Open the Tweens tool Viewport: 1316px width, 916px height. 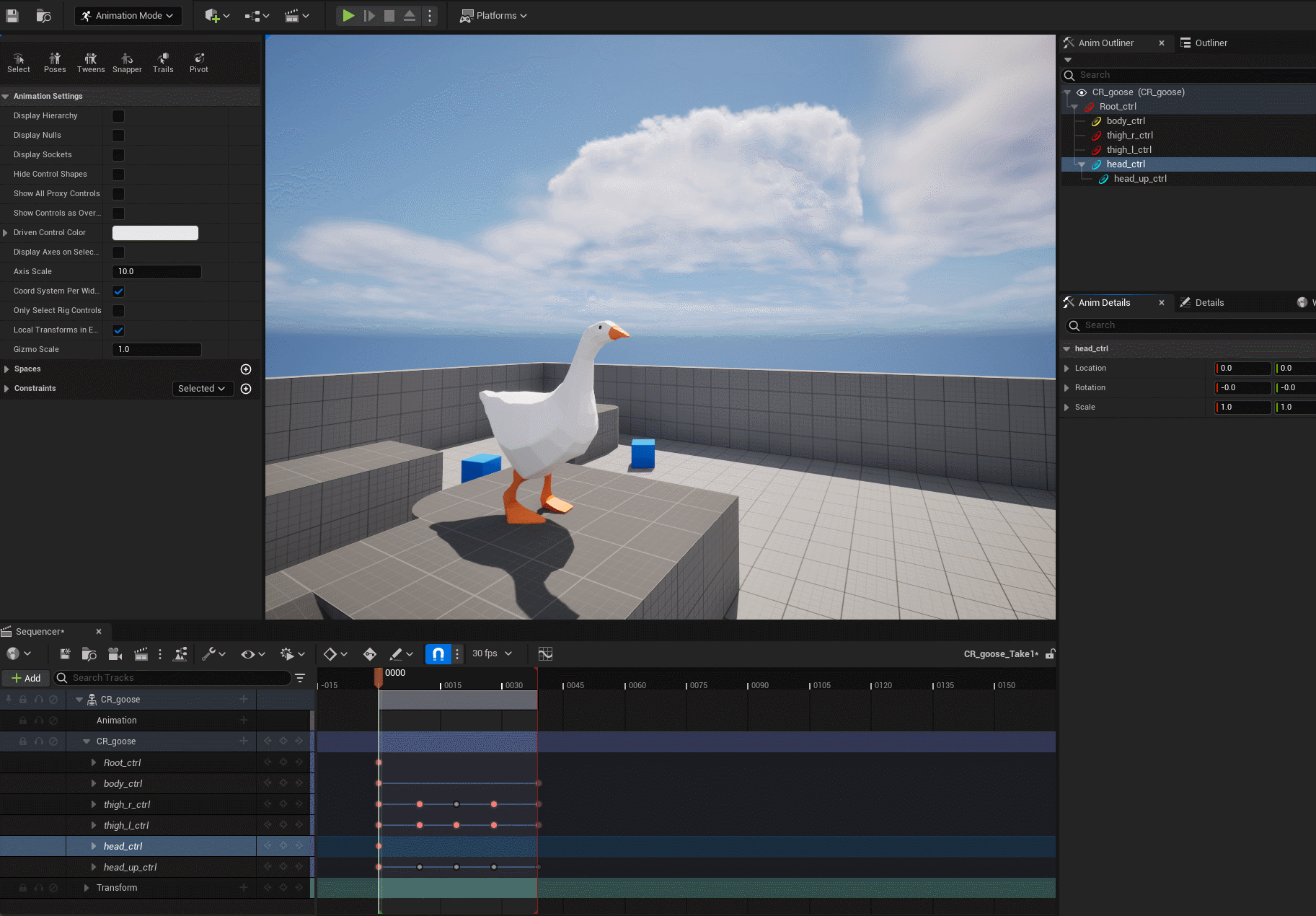point(91,63)
